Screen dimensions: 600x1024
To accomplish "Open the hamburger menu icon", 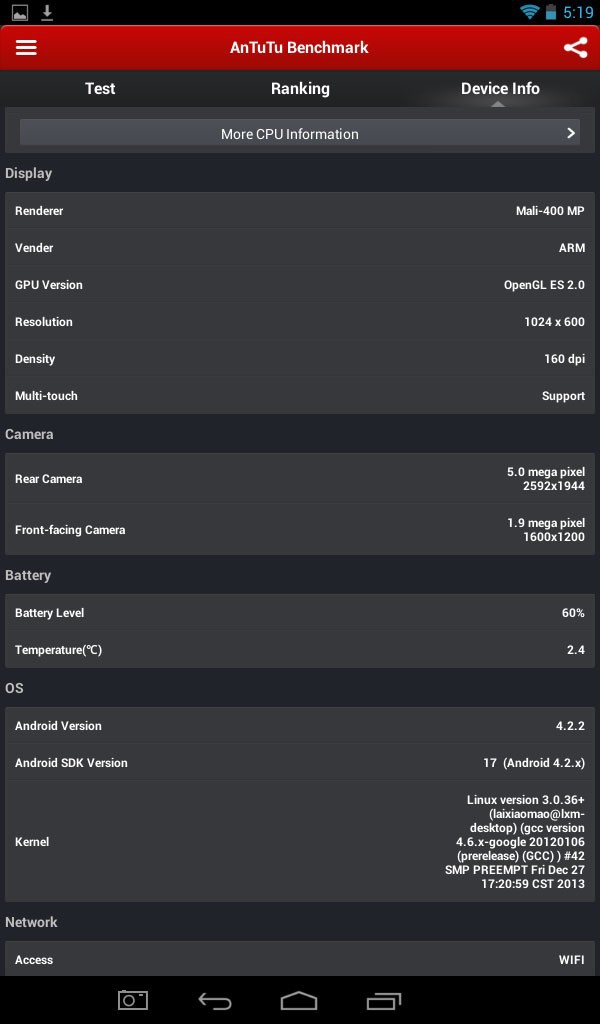I will click(26, 48).
